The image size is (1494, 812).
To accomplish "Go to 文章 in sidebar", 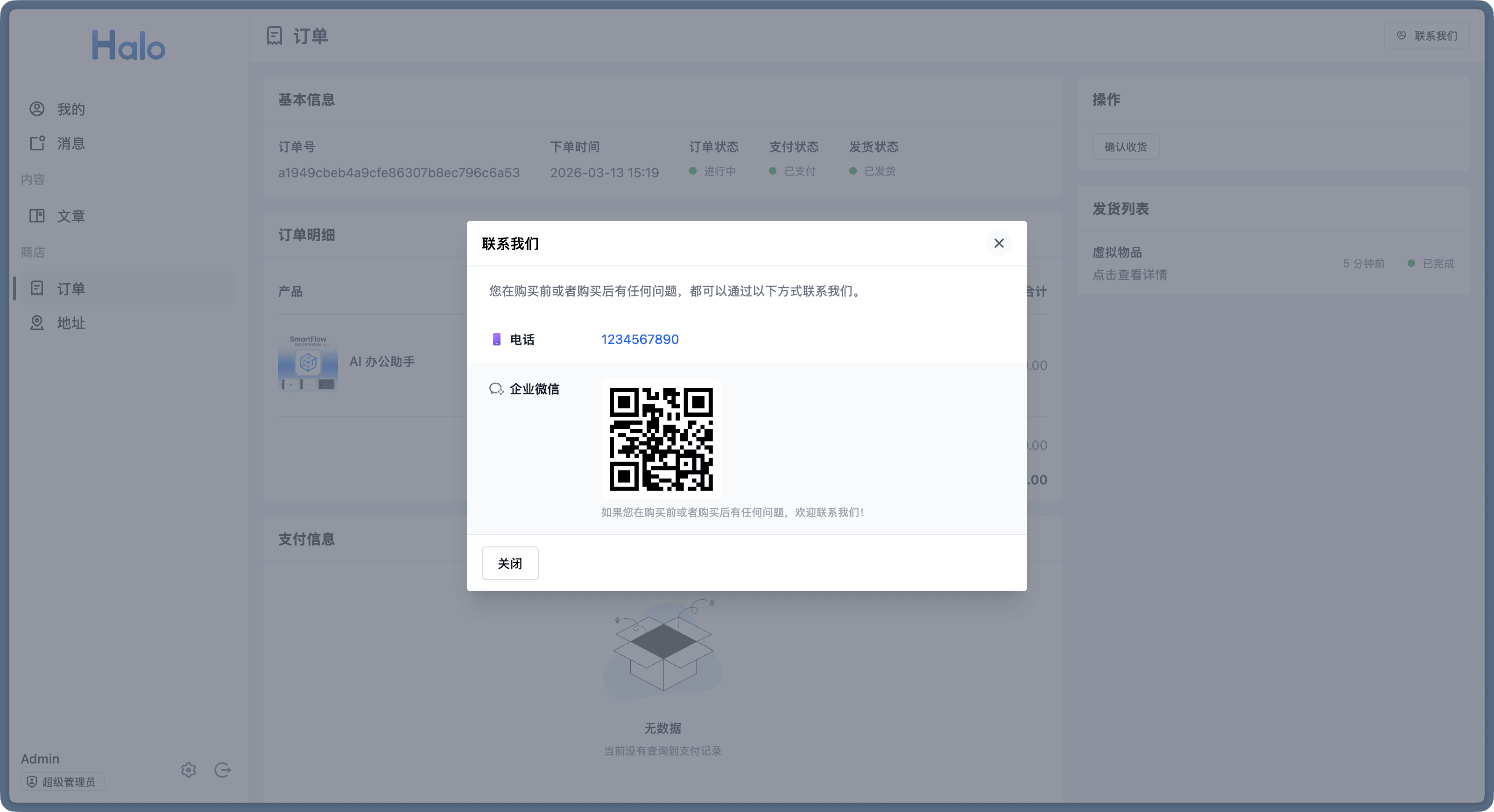I will point(71,216).
